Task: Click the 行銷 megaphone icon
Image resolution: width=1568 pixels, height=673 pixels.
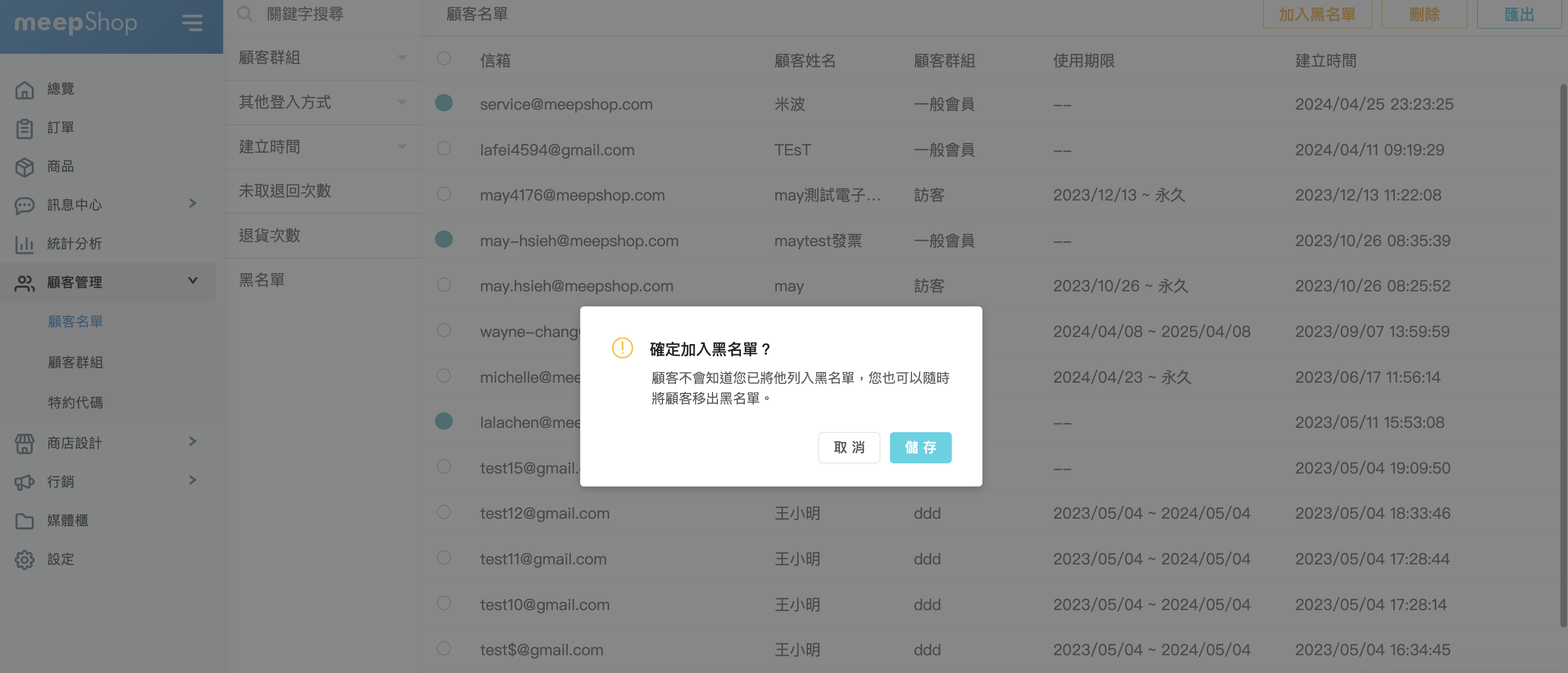Action: click(24, 482)
